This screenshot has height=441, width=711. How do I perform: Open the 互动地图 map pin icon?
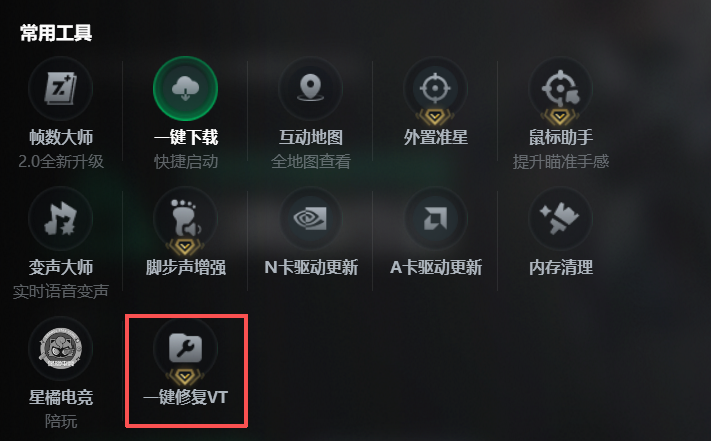click(x=311, y=88)
